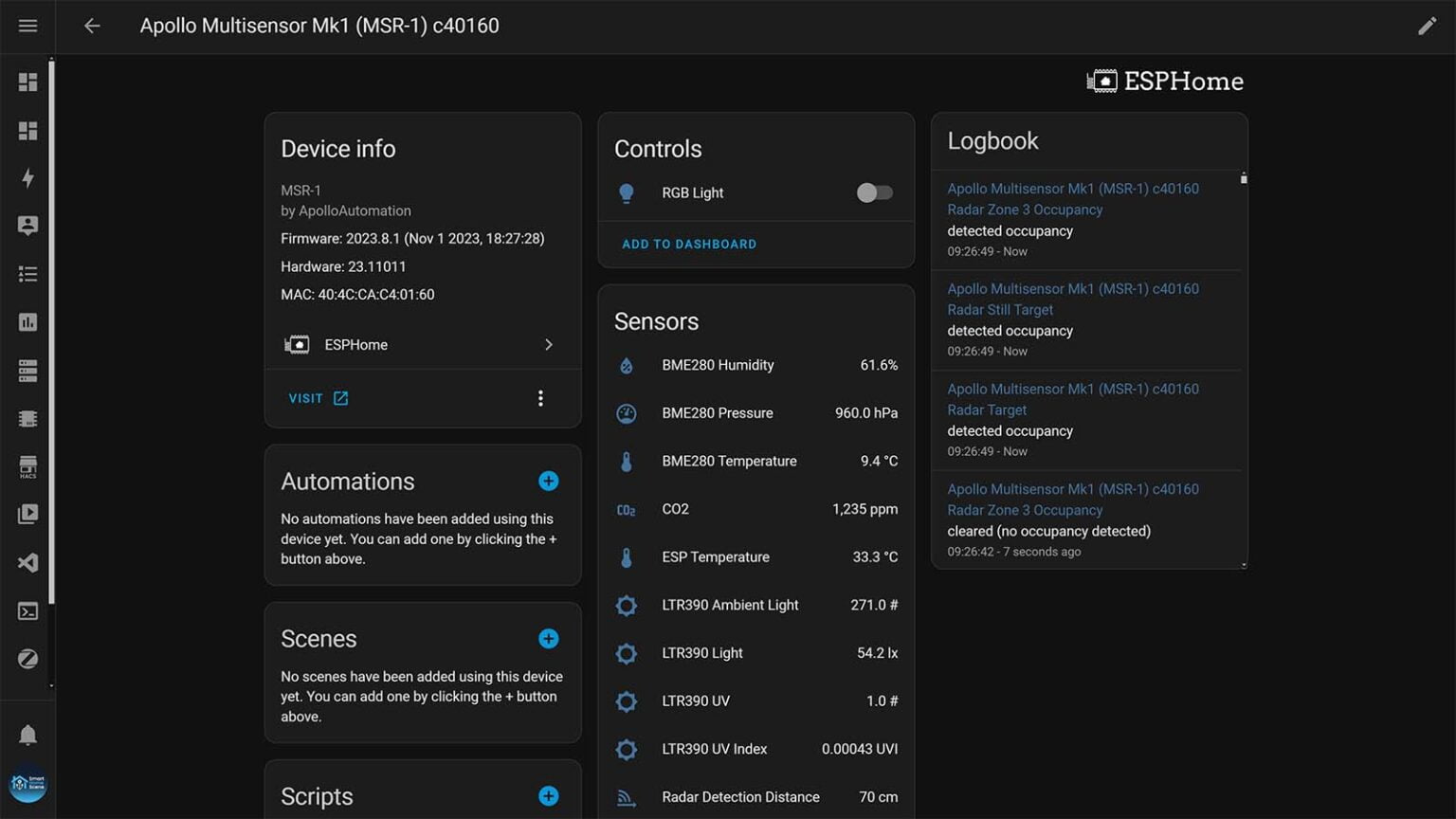The image size is (1456, 819).
Task: Click ADD TO DASHBOARD button
Action: [x=688, y=245]
